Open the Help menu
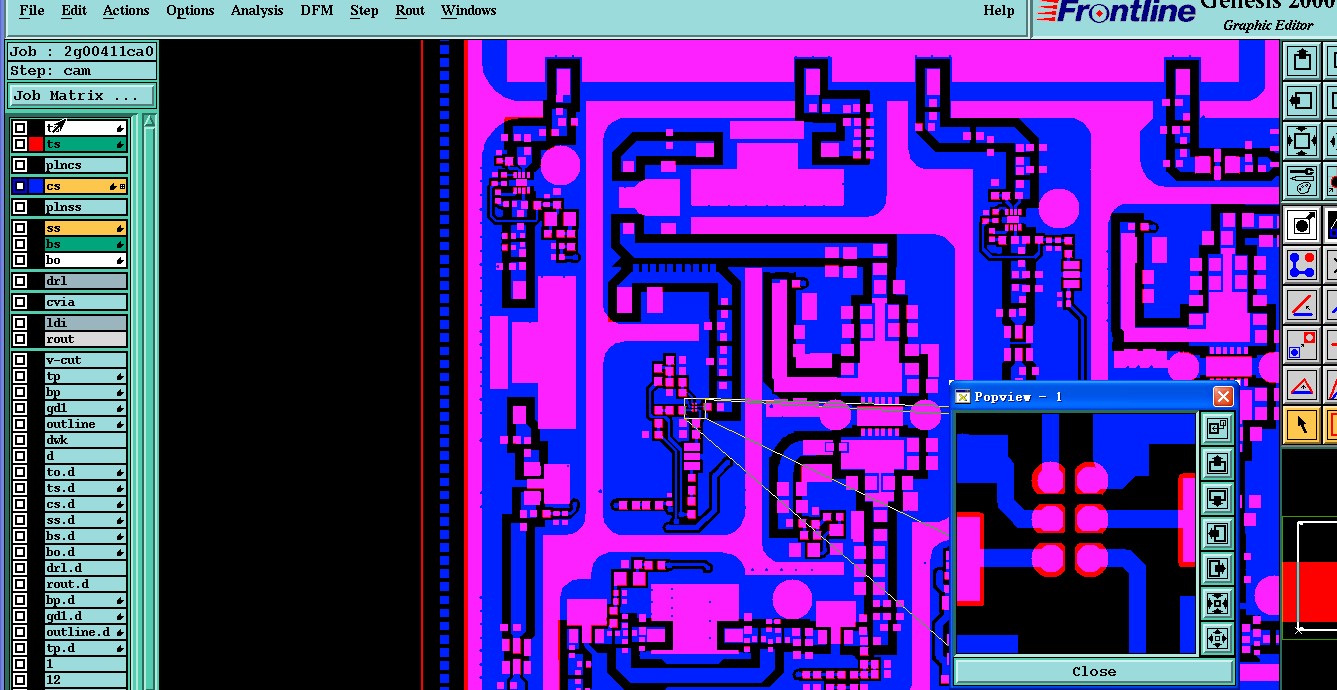 998,11
